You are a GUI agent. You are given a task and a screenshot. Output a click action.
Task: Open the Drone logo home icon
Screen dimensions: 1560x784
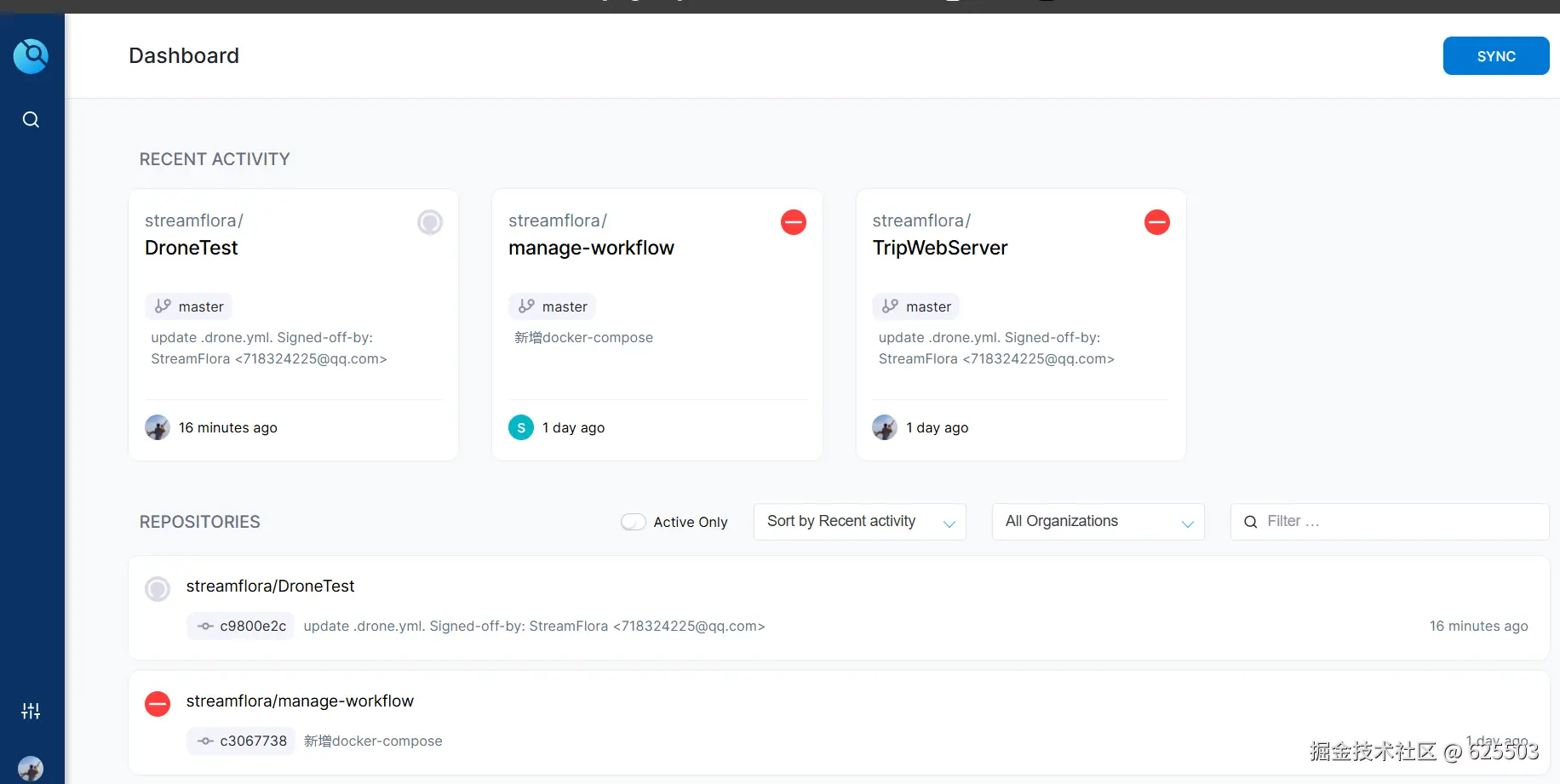pyautogui.click(x=31, y=56)
